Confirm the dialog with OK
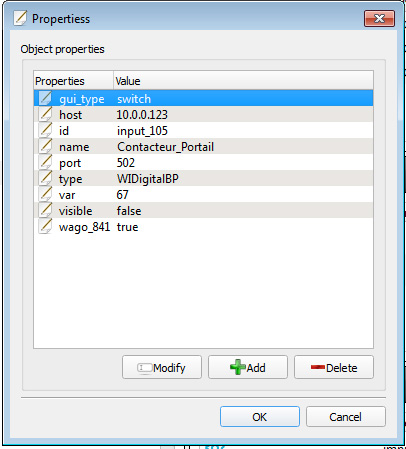 [260, 417]
